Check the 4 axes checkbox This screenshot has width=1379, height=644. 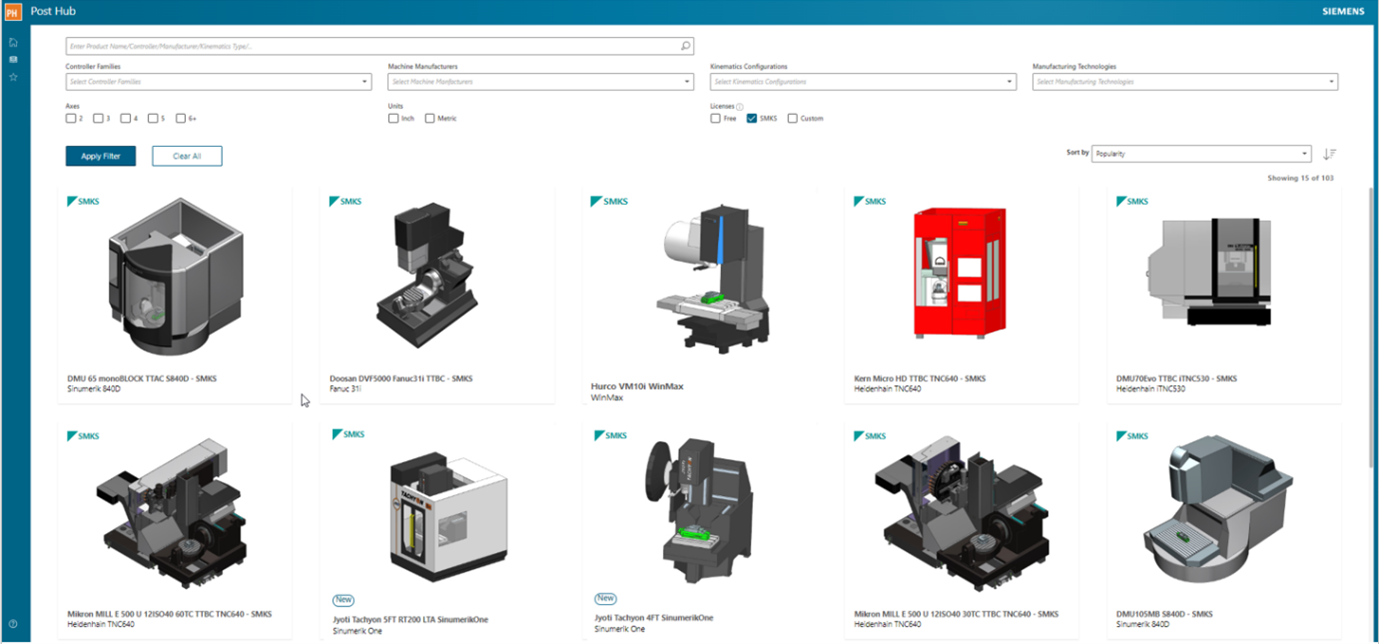[x=126, y=118]
